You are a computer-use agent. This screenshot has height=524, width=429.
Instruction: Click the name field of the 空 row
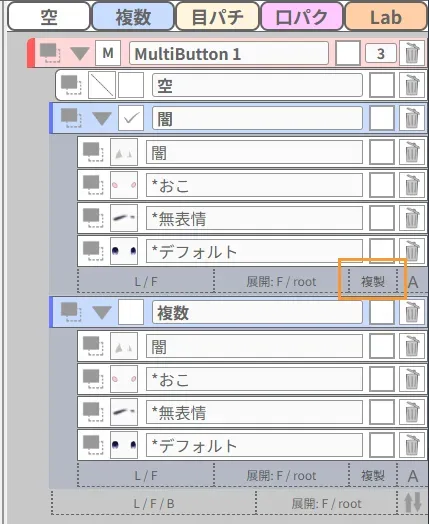click(x=257, y=85)
